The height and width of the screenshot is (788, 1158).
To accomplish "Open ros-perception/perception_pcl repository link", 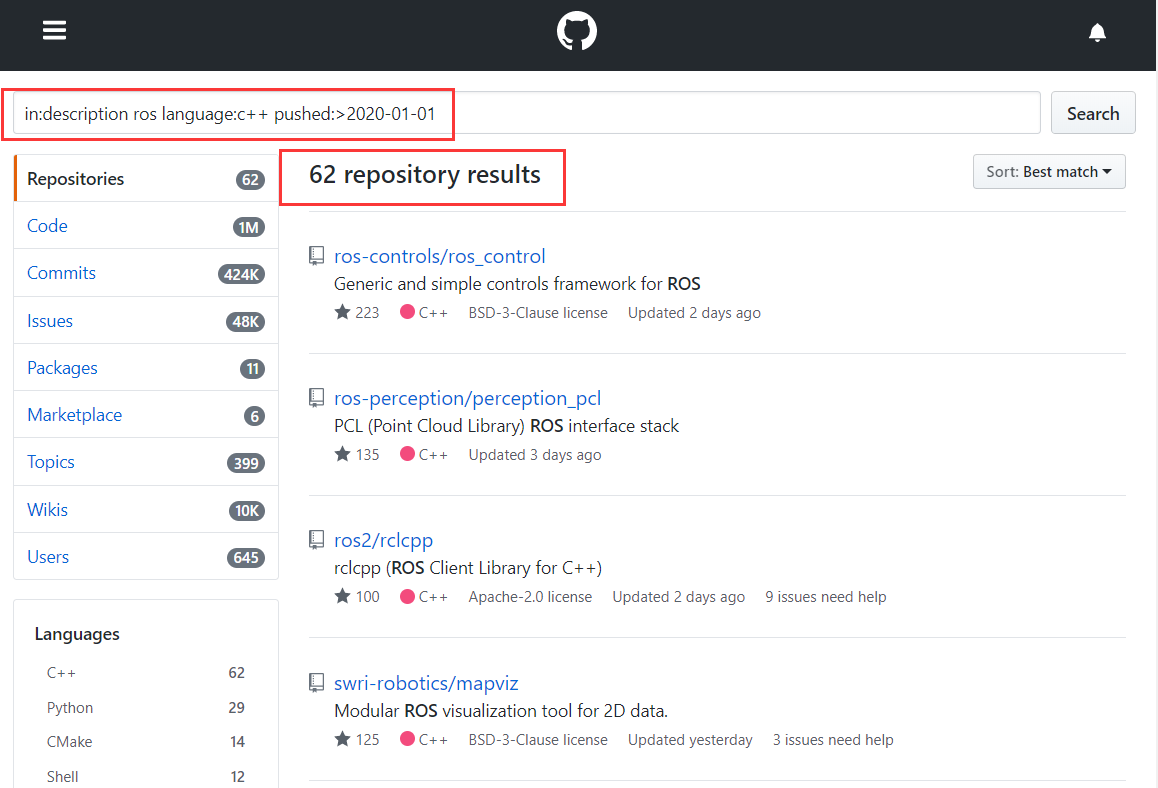I will point(467,398).
